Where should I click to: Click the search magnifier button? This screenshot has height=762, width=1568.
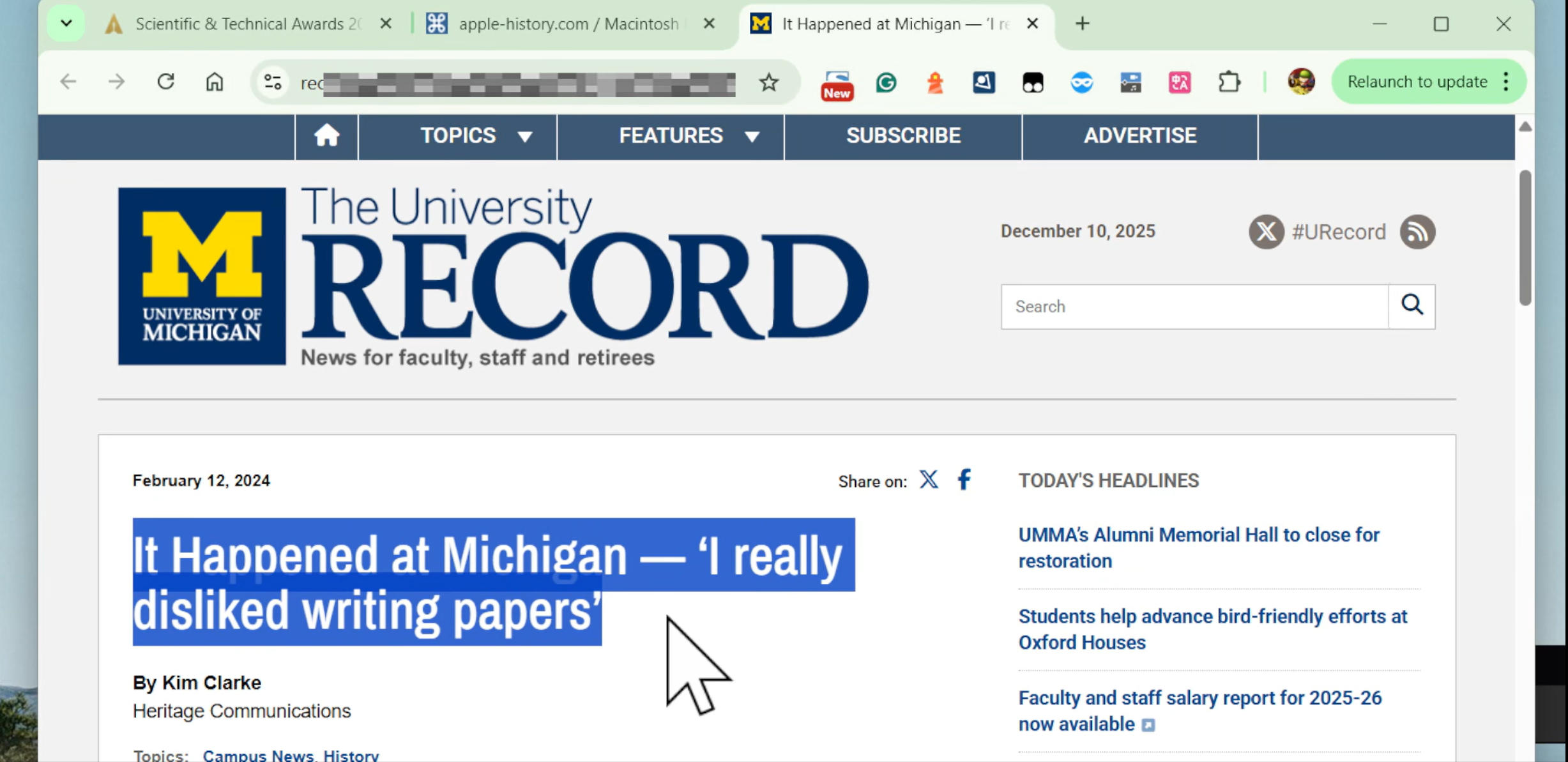[1412, 307]
